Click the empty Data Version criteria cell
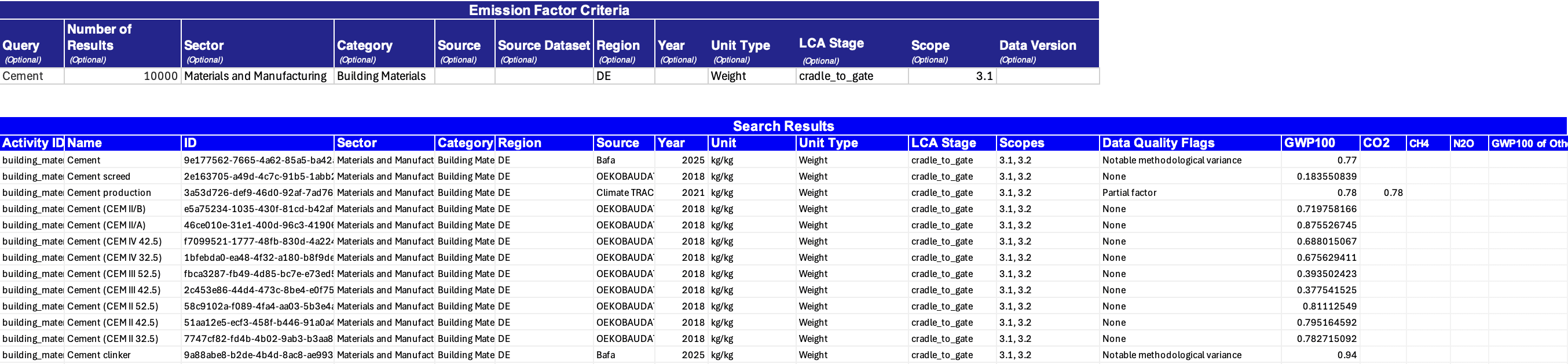The height and width of the screenshot is (364, 1568). pyautogui.click(x=1047, y=76)
